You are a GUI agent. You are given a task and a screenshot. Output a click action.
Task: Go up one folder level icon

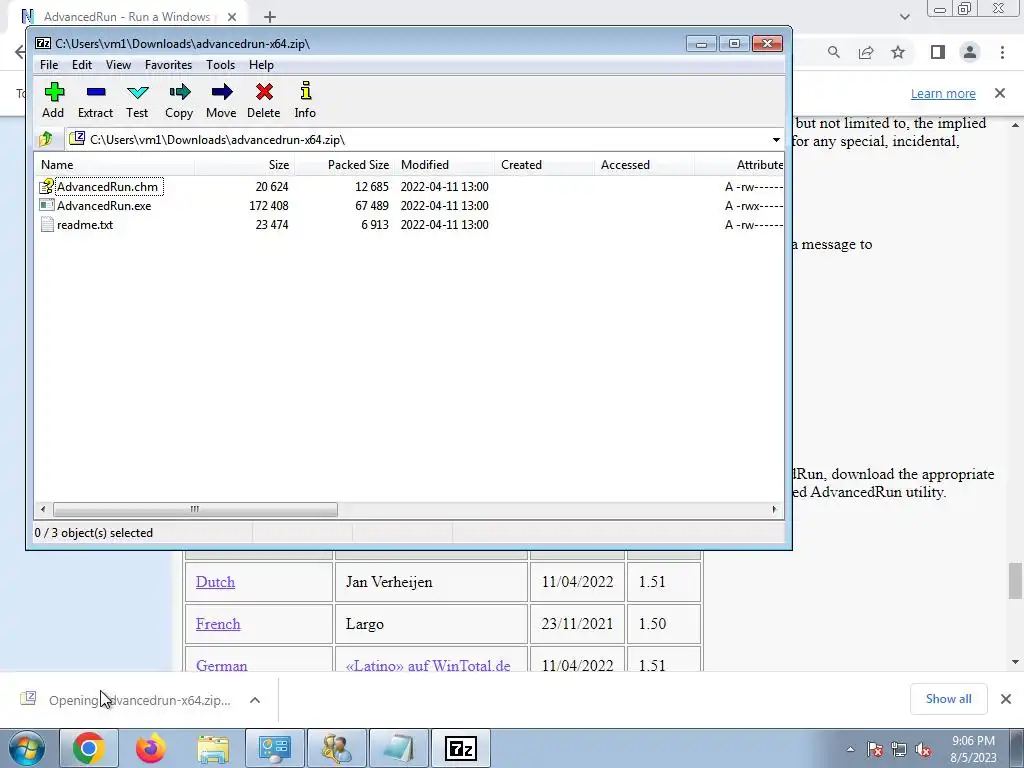pyautogui.click(x=46, y=139)
